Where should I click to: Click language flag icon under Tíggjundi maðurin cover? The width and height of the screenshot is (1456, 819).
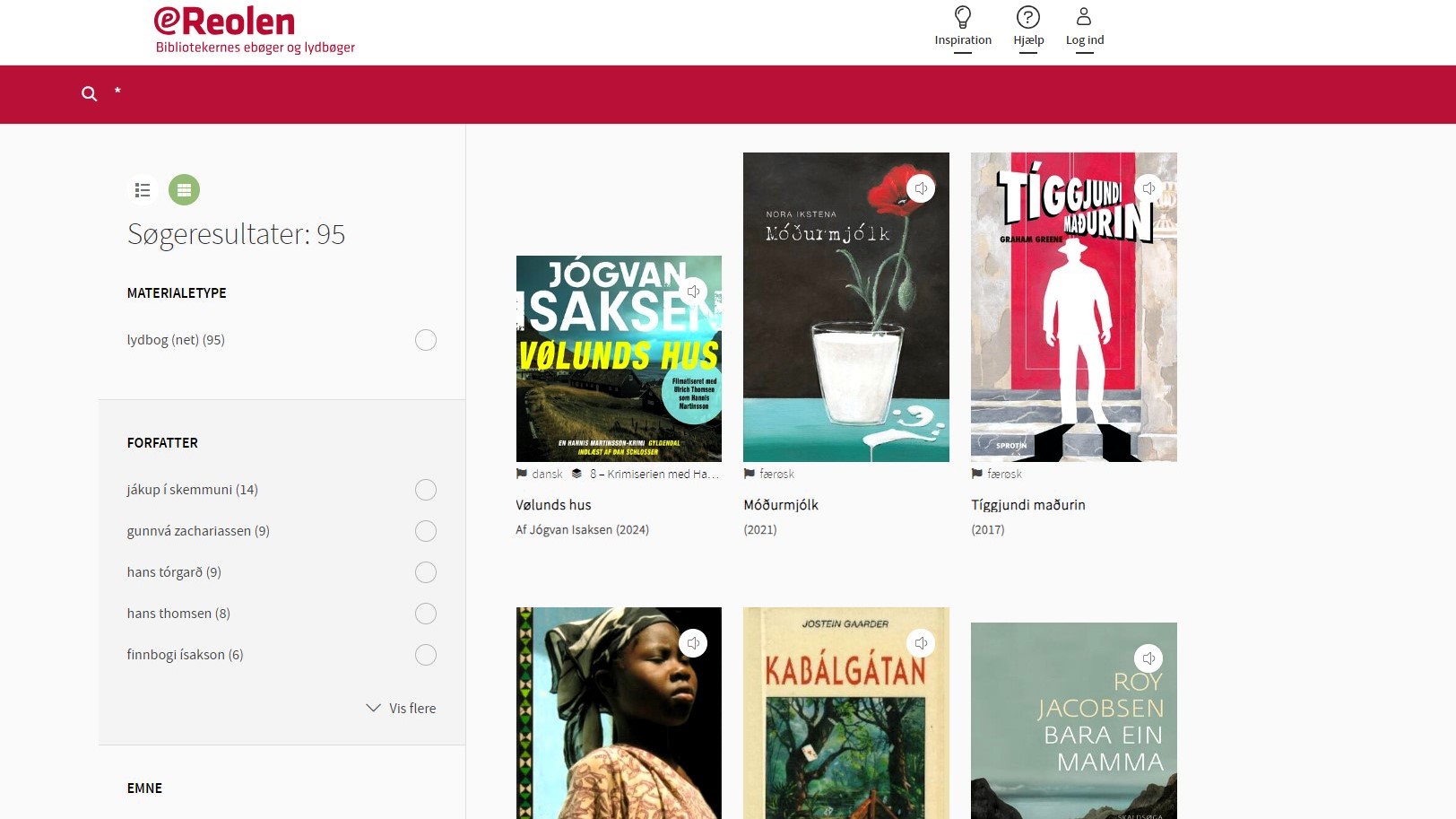(977, 474)
